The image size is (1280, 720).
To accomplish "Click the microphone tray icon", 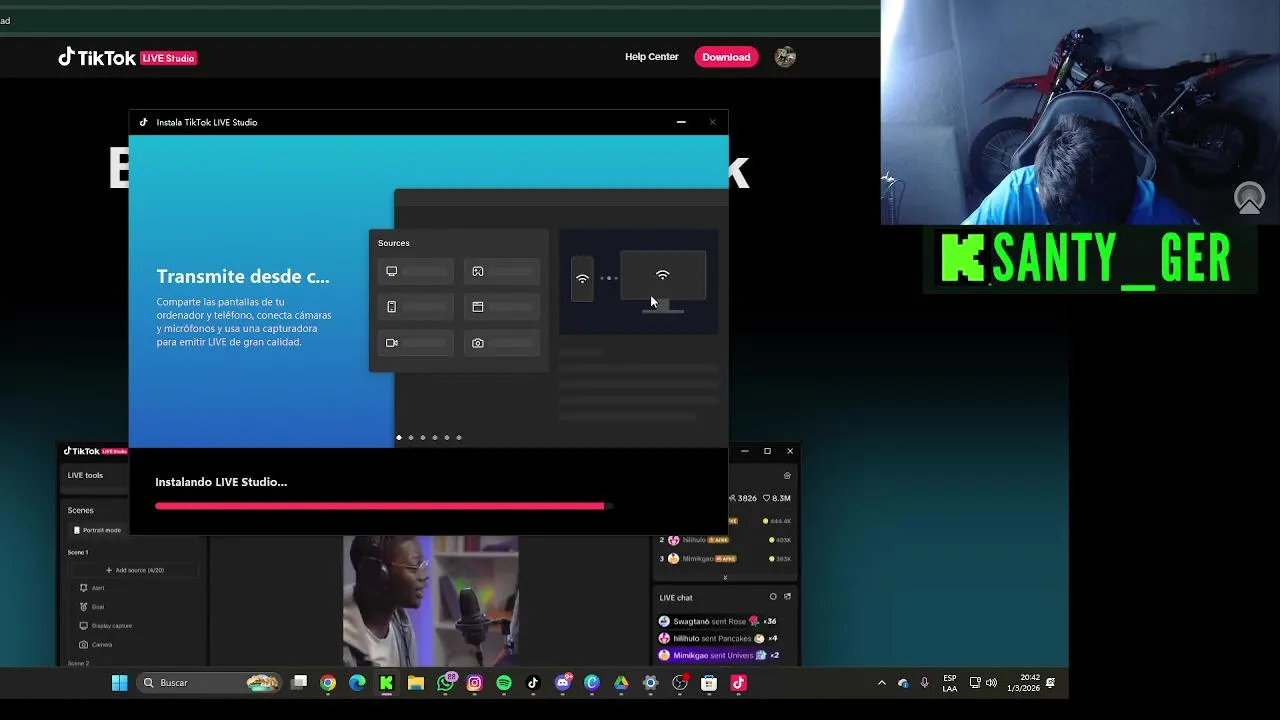I will tap(924, 683).
